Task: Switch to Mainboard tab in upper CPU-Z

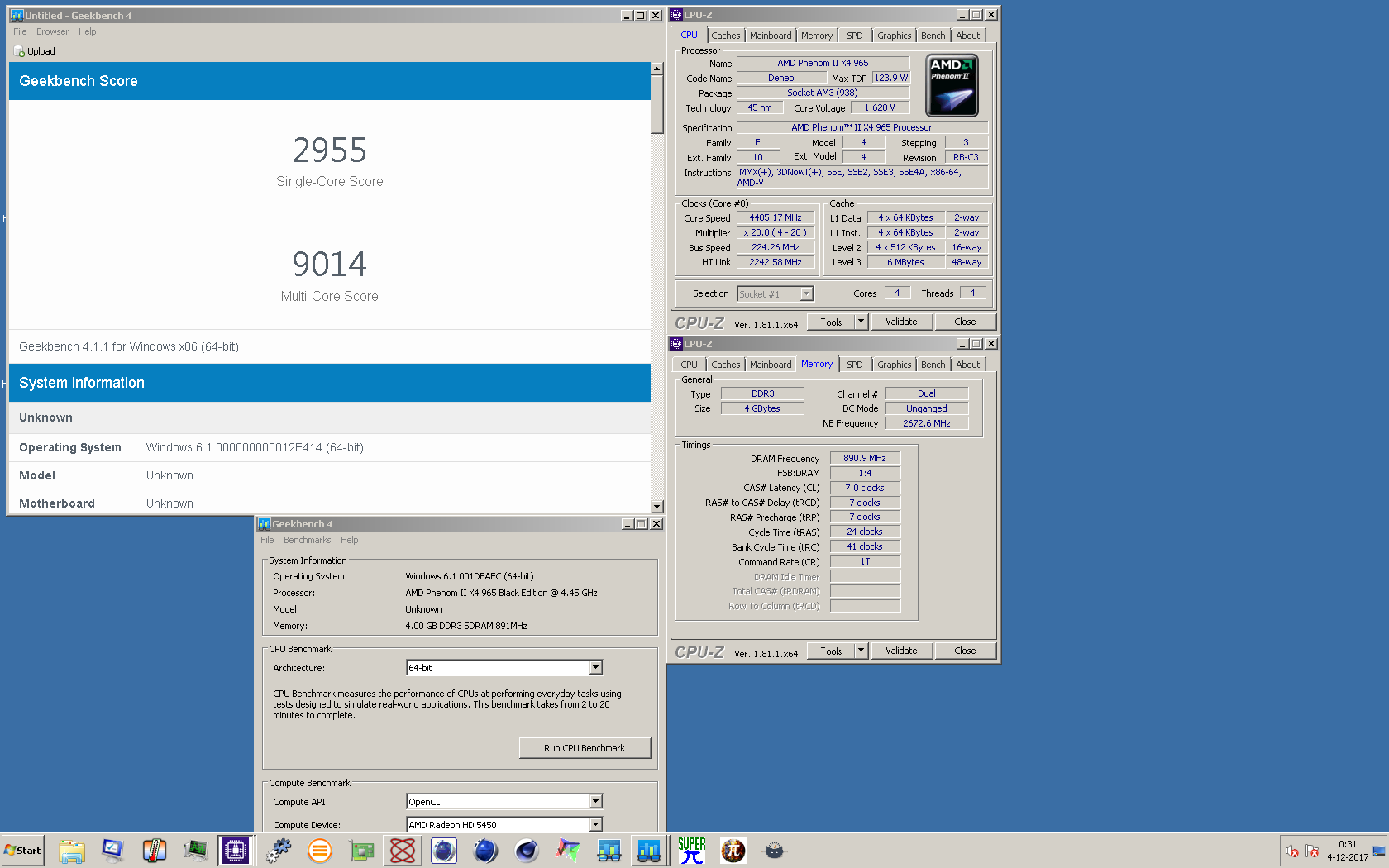Action: pos(771,36)
